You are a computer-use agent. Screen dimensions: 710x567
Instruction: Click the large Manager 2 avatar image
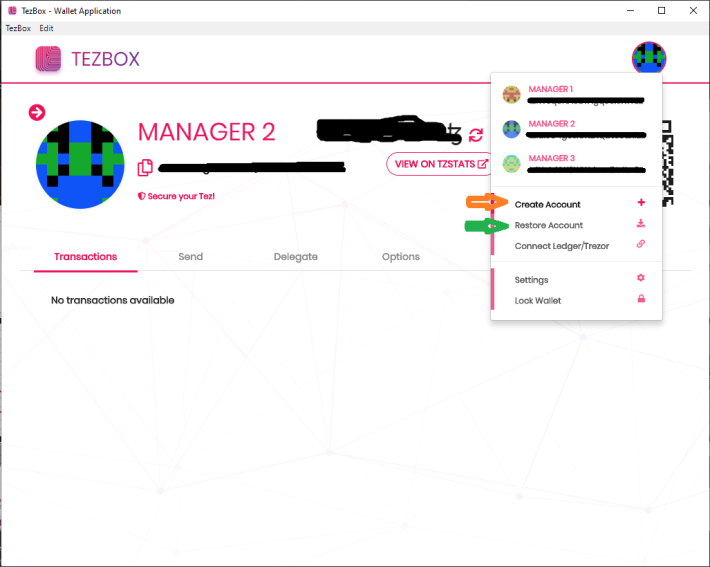(78, 164)
